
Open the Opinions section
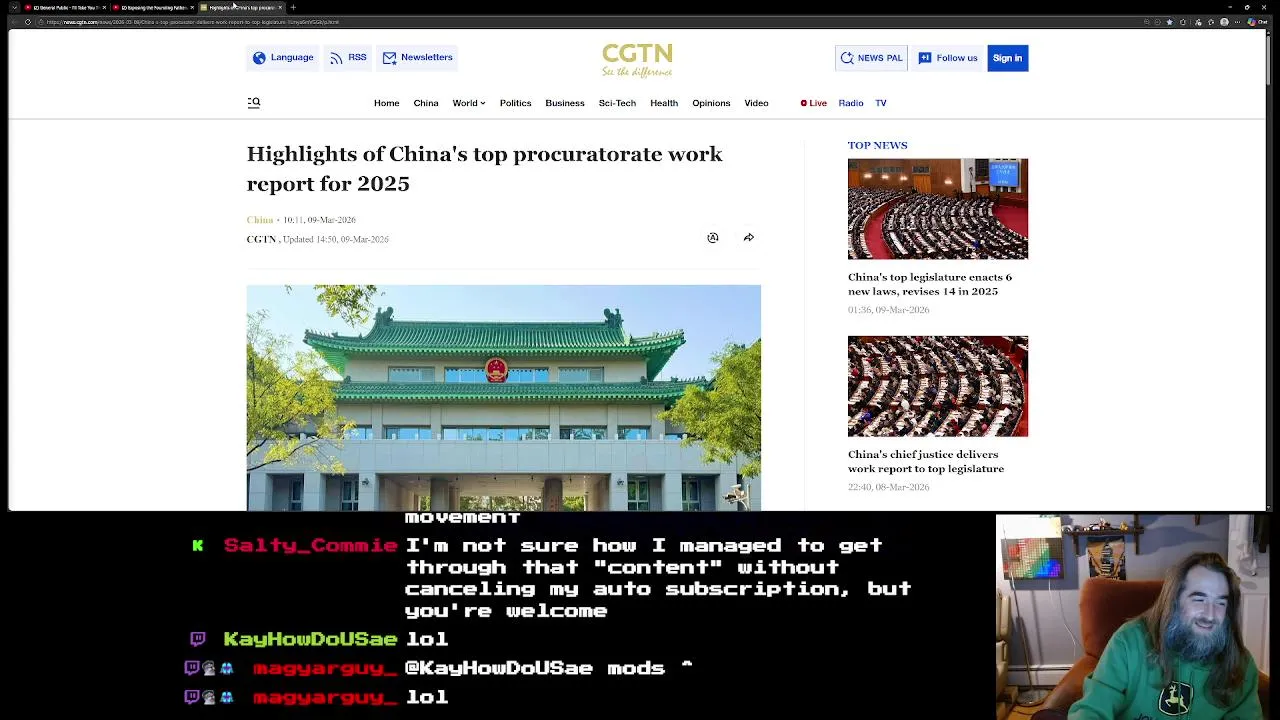[711, 103]
